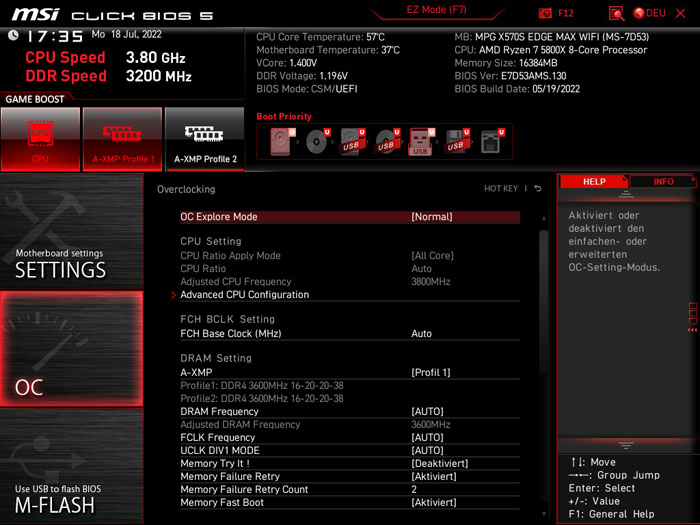
Task: Take a screenshot with the F12 camera icon
Action: pos(545,13)
